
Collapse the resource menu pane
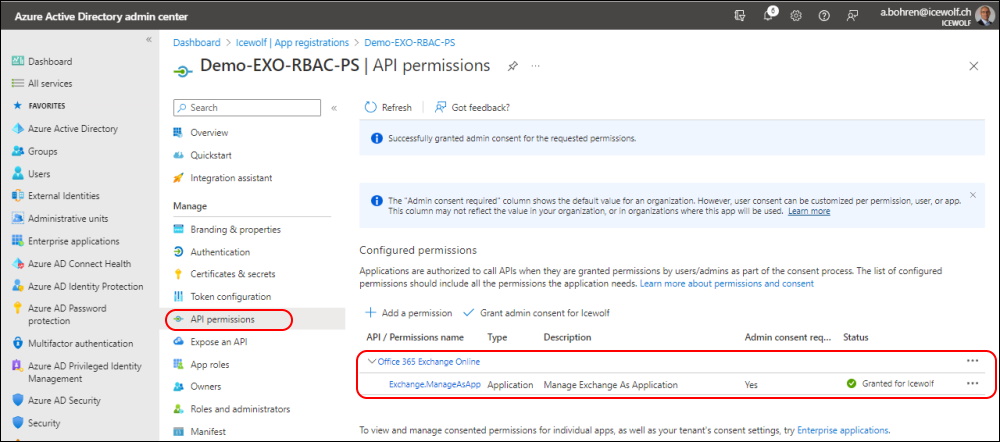point(334,108)
